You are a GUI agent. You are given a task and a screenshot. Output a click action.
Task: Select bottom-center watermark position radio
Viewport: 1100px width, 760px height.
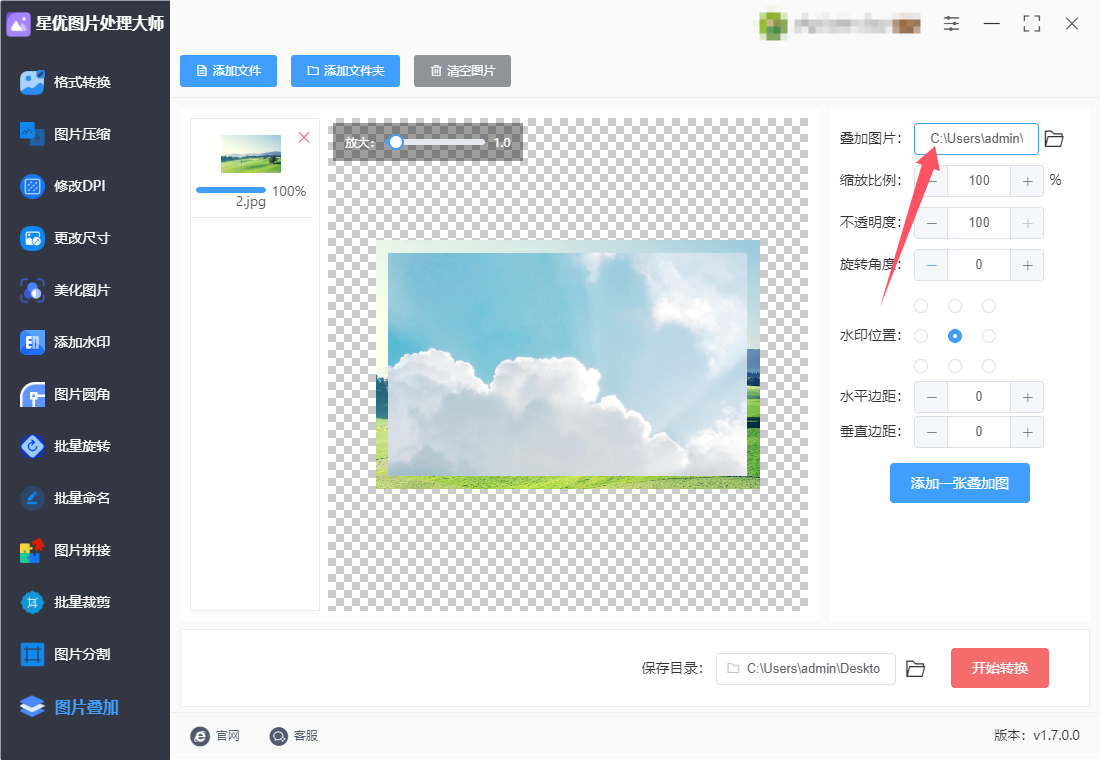955,366
